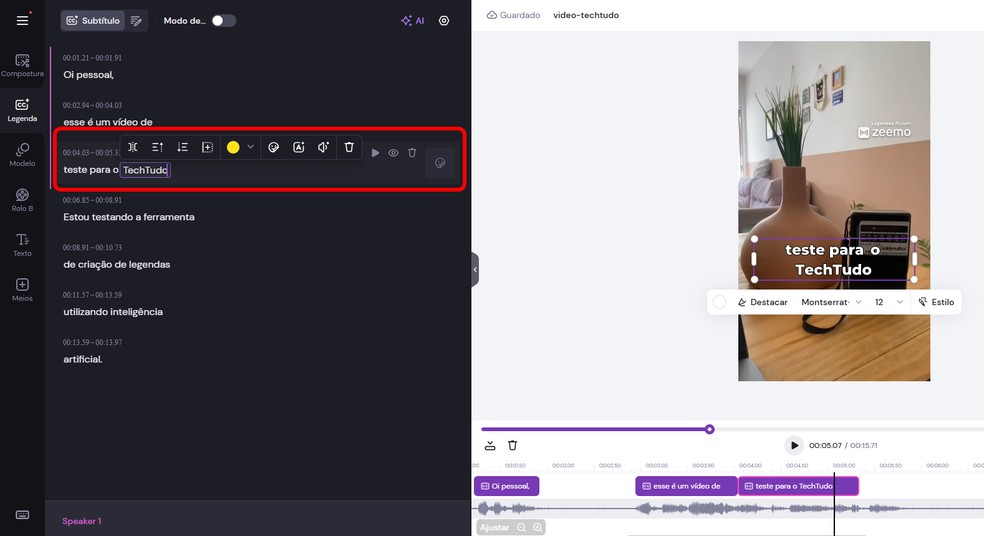Click the Destacar highlight button

click(x=762, y=302)
